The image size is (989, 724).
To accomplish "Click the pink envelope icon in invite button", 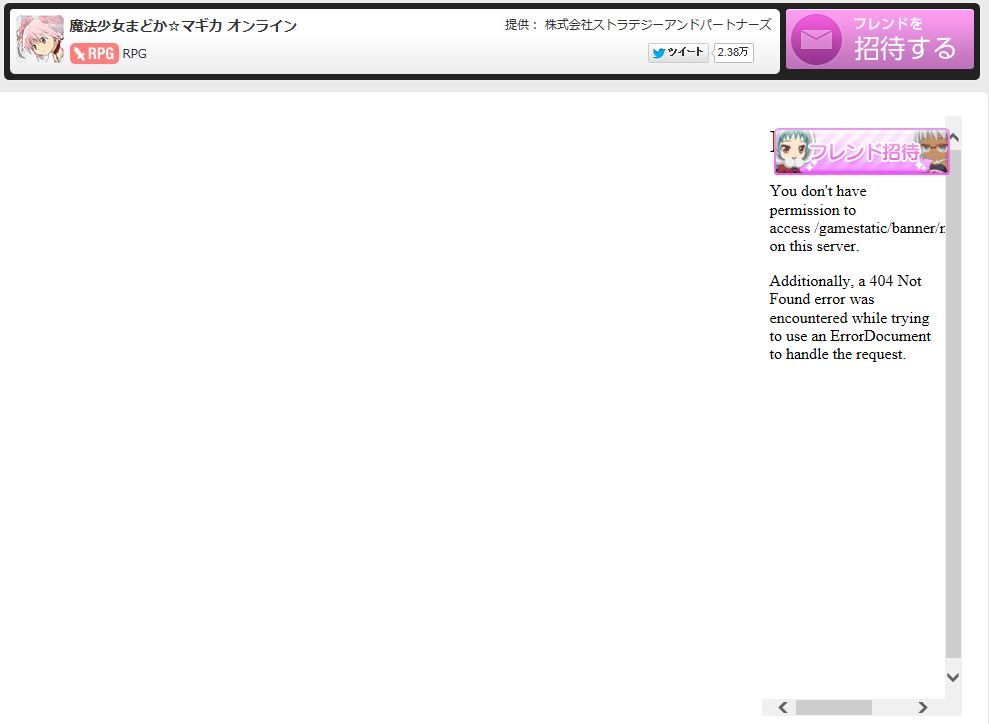I will click(816, 40).
